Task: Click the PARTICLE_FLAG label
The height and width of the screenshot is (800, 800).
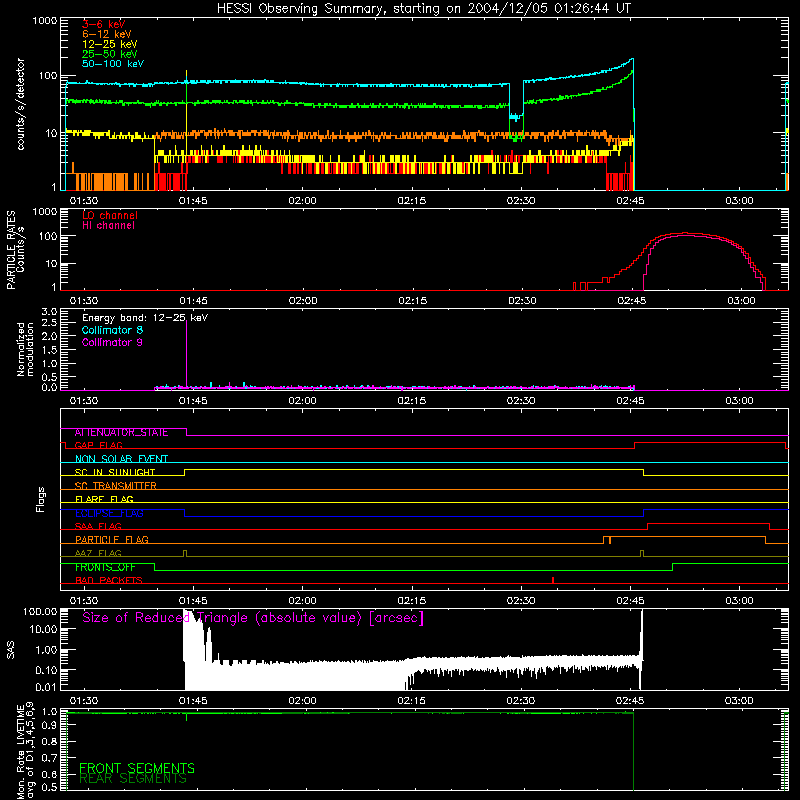Action: pyautogui.click(x=112, y=540)
